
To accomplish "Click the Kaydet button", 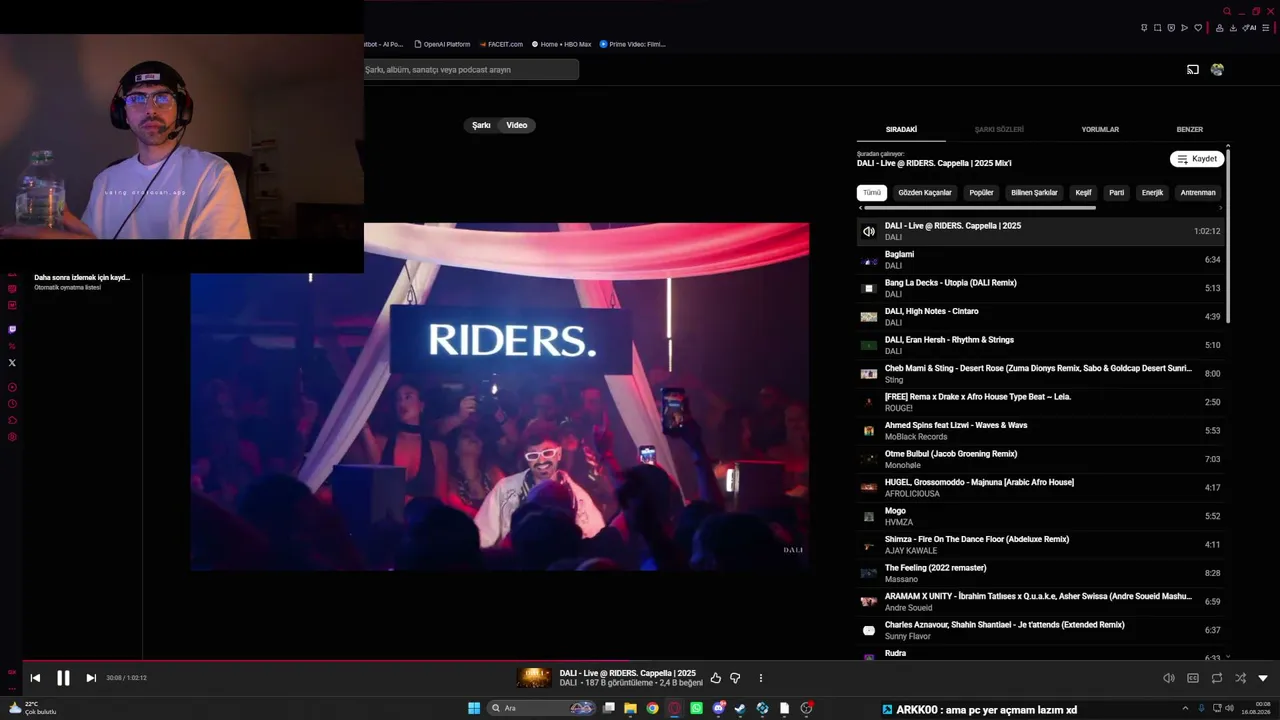I will pyautogui.click(x=1197, y=159).
